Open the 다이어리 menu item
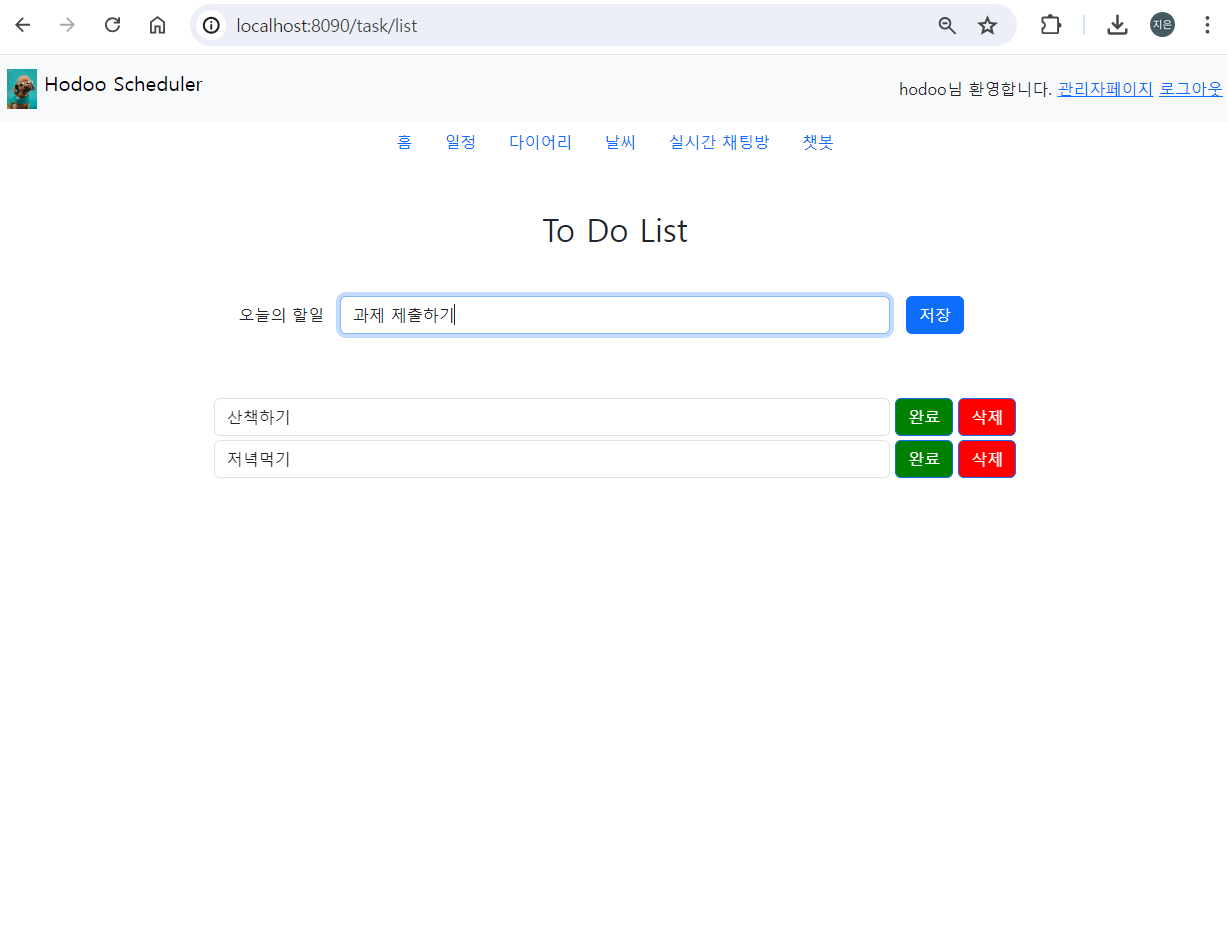 point(541,142)
